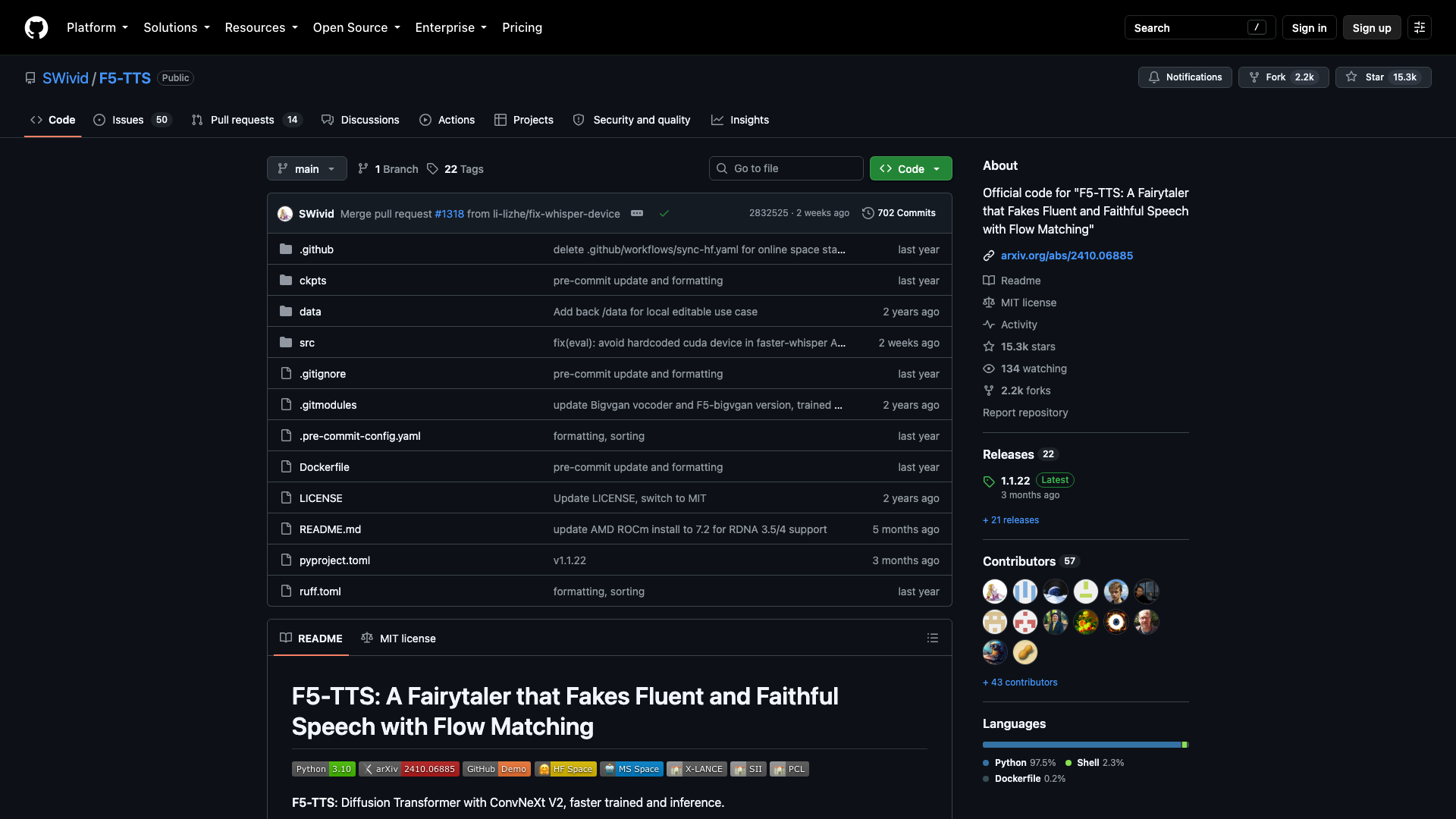
Task: Click the 702 Commits link
Action: tap(899, 213)
